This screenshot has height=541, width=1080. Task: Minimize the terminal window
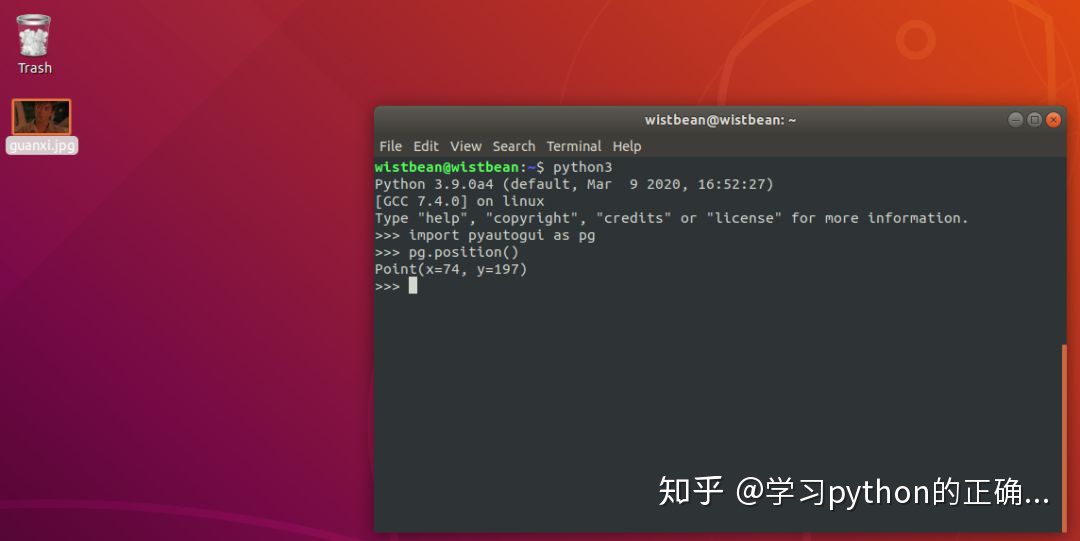click(x=1015, y=120)
